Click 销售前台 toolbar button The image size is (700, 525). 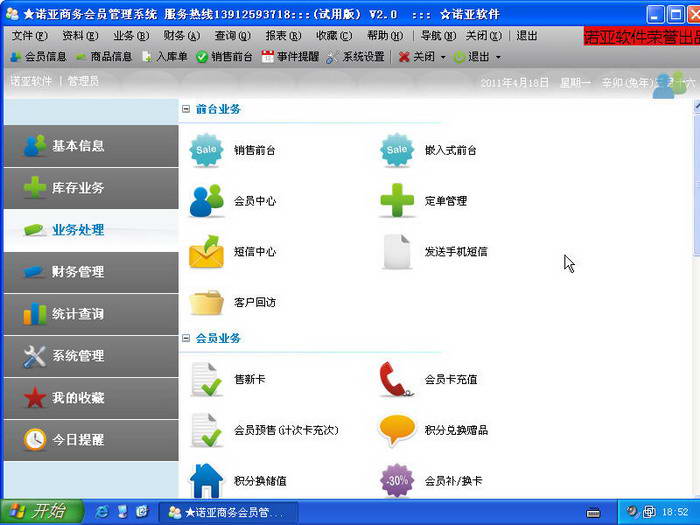[x=224, y=57]
